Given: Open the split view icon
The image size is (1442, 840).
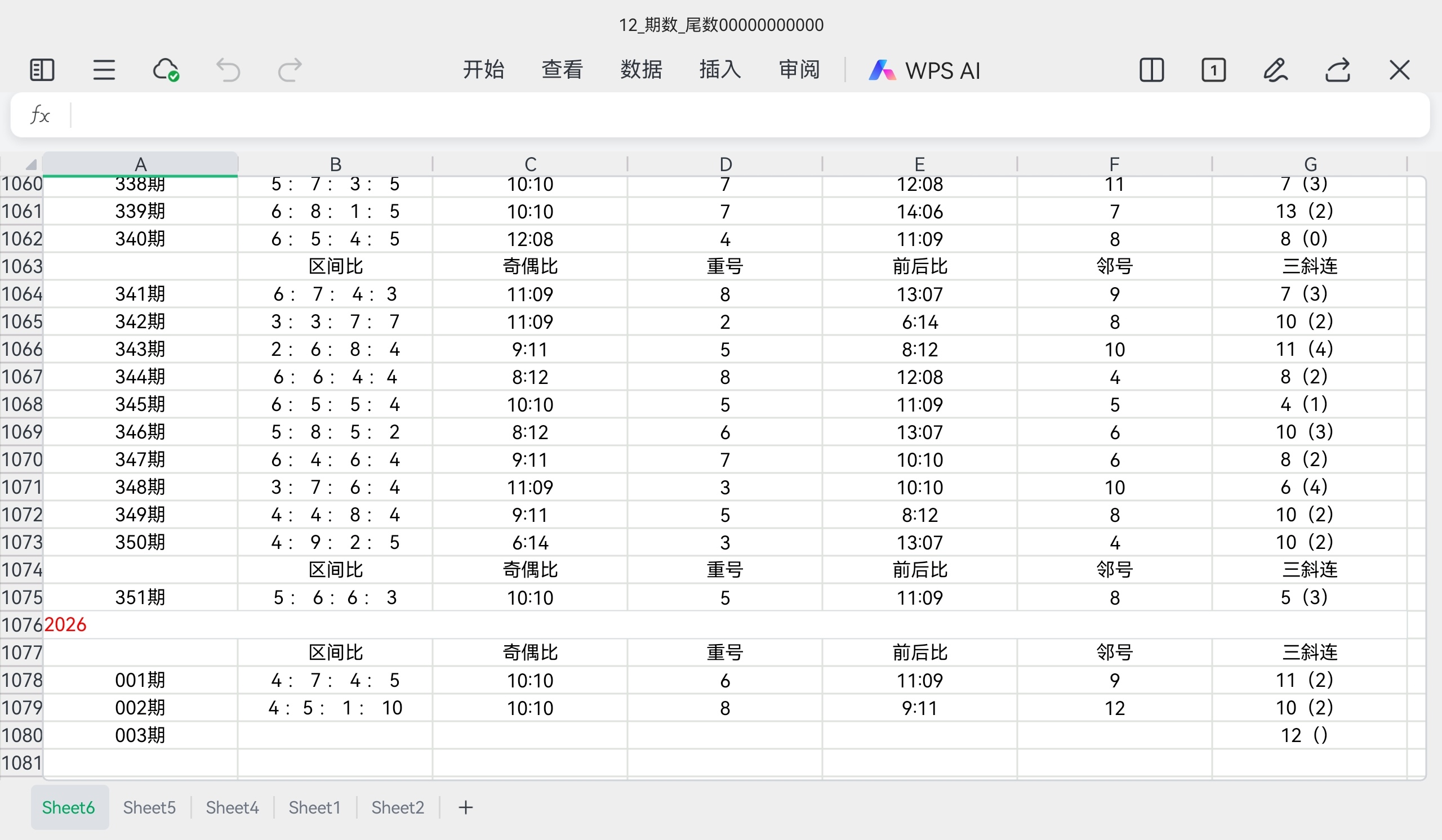Looking at the screenshot, I should click(x=1151, y=70).
